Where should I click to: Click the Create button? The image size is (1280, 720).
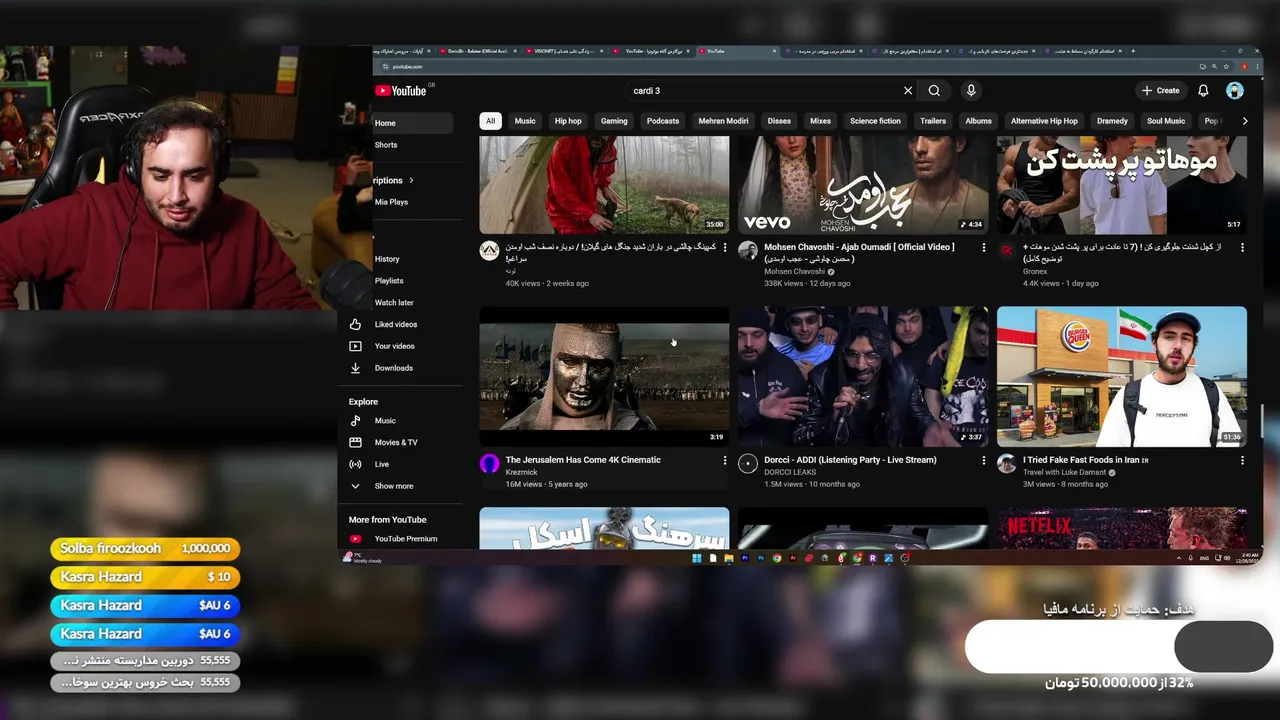(1161, 91)
